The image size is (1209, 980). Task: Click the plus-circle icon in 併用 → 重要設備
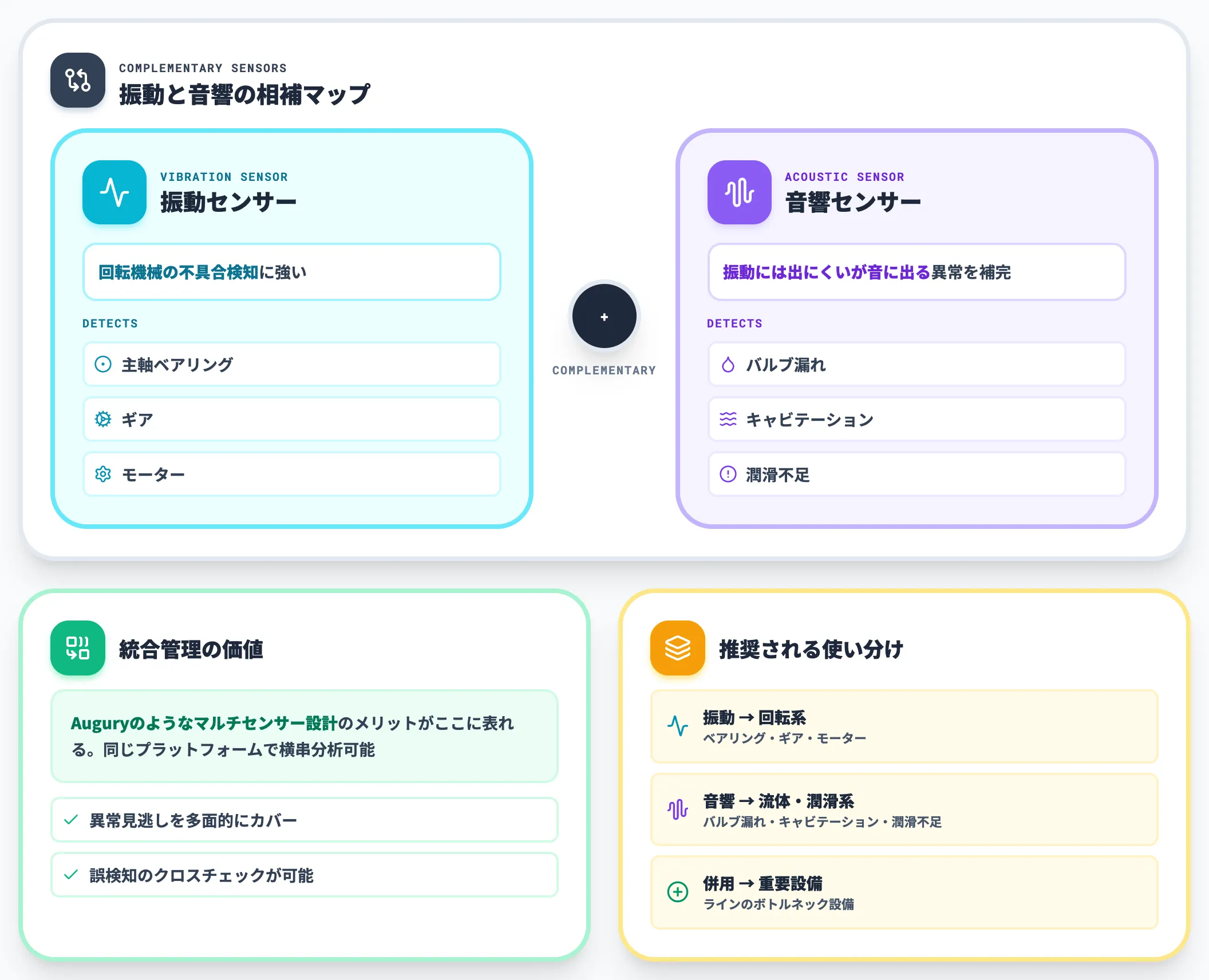coord(678,892)
